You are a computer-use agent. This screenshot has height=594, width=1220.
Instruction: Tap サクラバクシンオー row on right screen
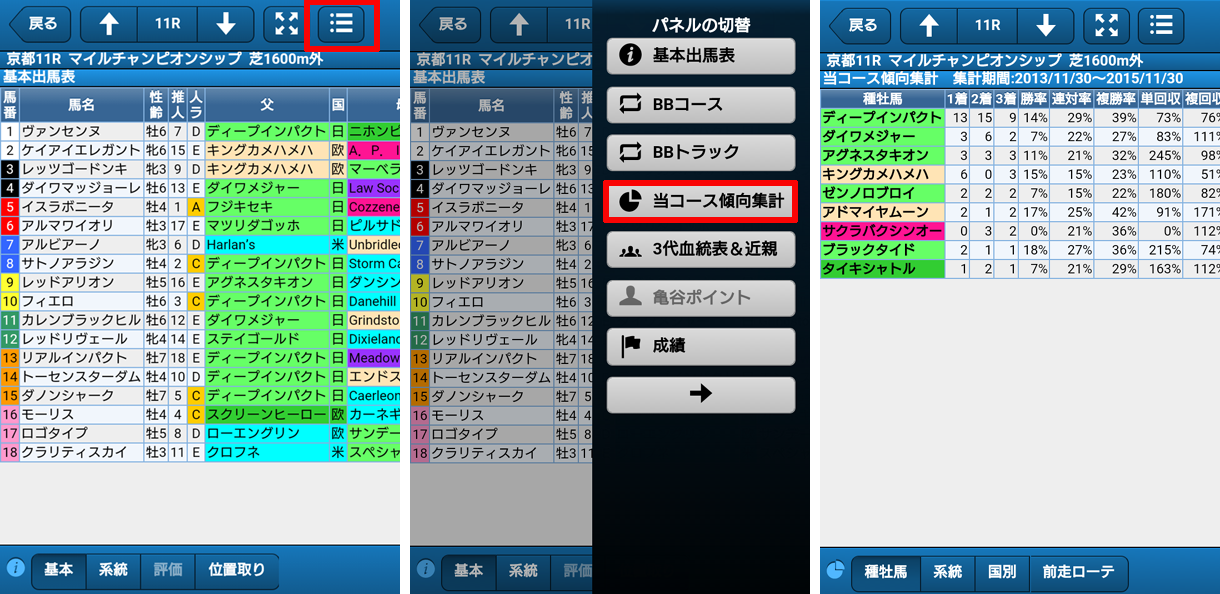(x=1020, y=231)
